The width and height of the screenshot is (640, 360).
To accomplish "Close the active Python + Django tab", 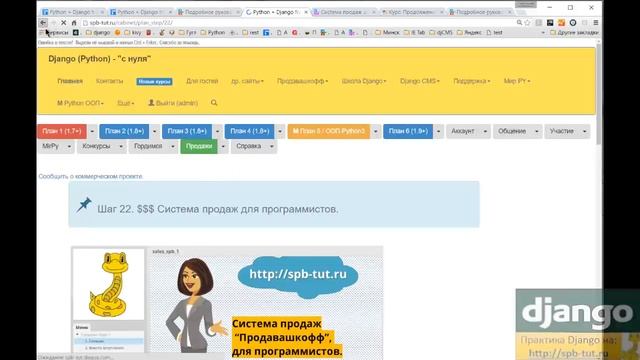I will 306,12.
